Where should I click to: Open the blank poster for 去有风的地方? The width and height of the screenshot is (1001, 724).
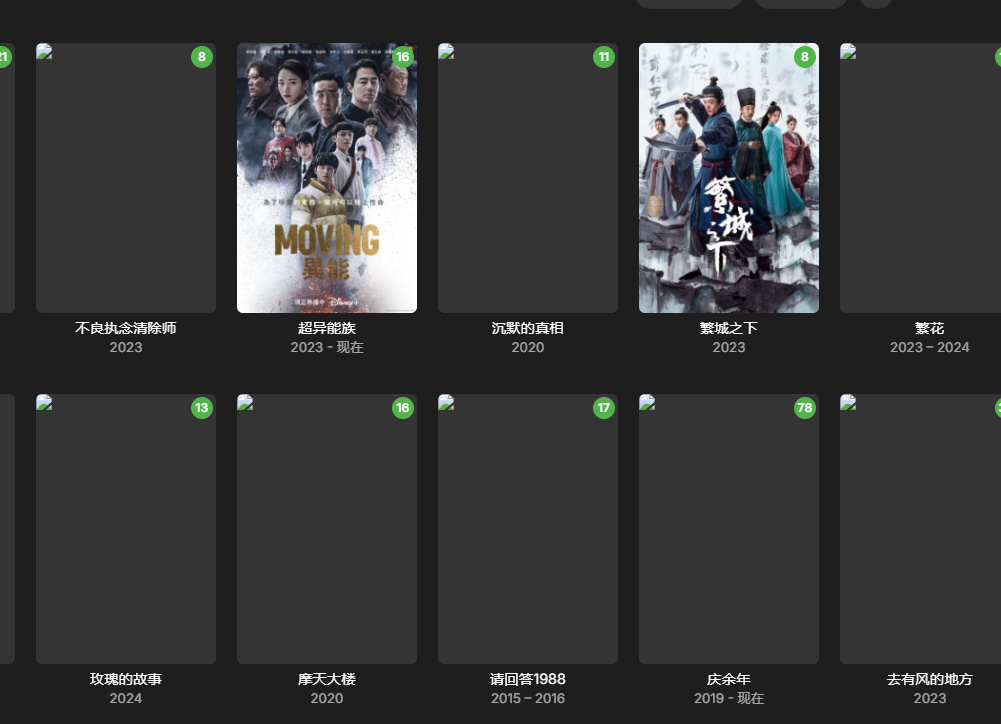click(x=921, y=529)
